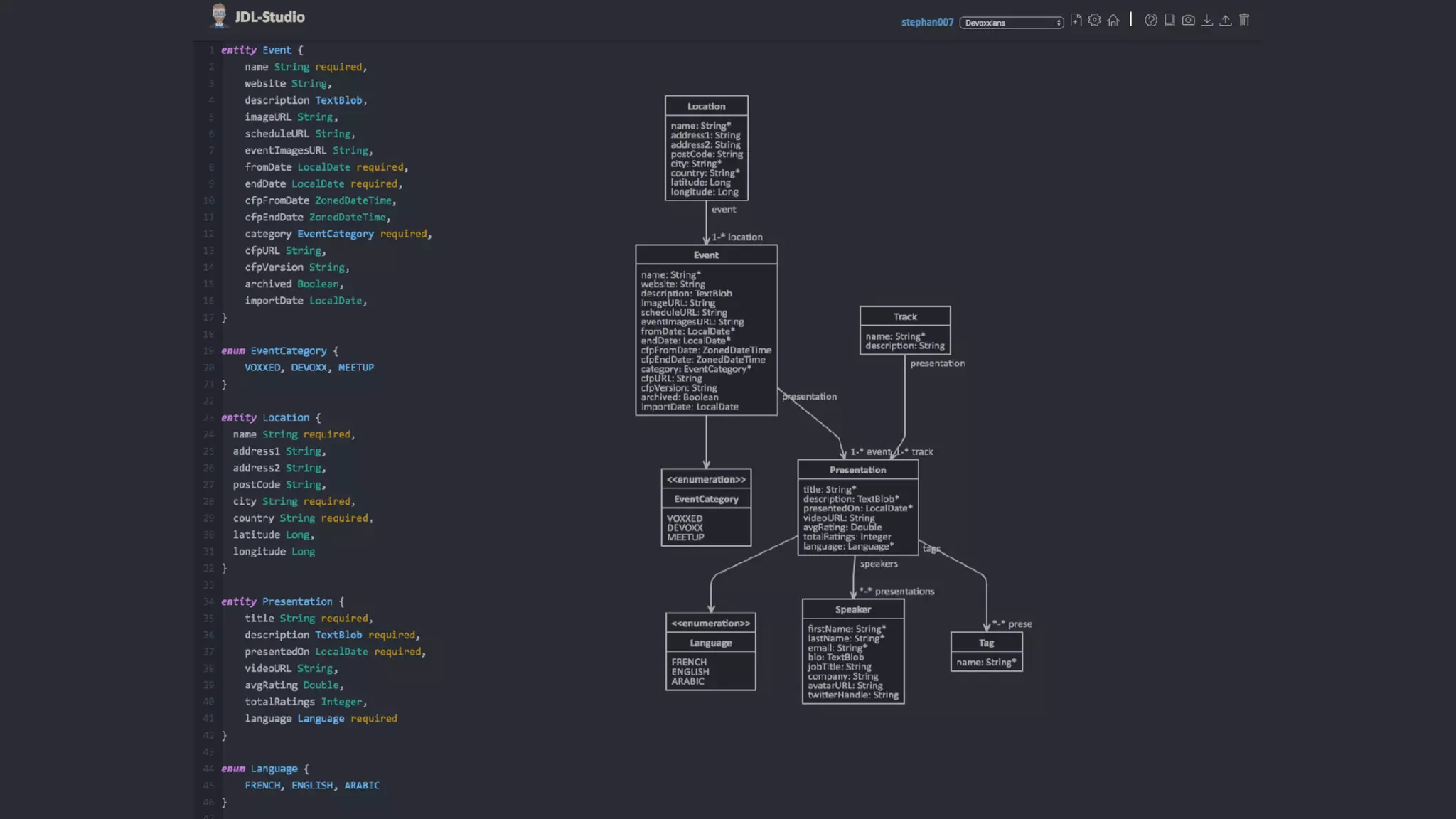Click the upload arrow icon
This screenshot has height=819, width=1456.
pyautogui.click(x=1226, y=21)
